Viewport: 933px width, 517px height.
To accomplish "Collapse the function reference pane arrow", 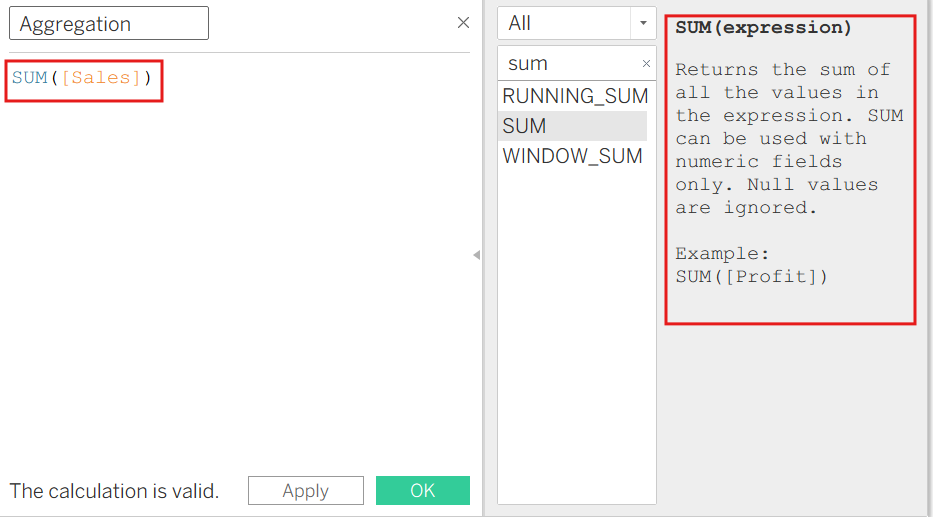I will 477,255.
